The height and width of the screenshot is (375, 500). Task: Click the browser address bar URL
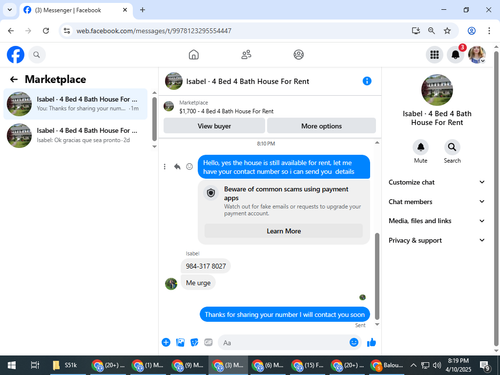(x=154, y=31)
